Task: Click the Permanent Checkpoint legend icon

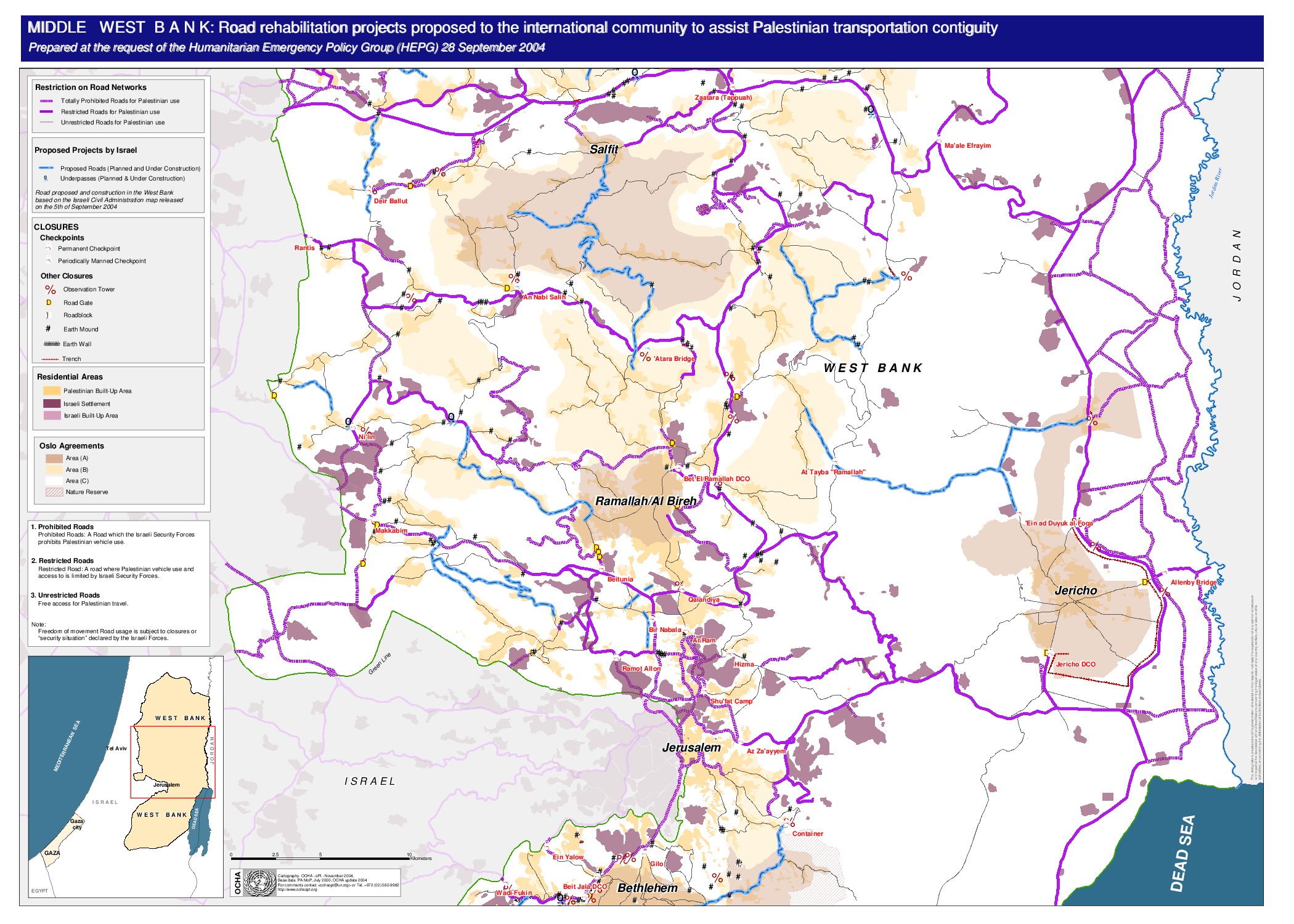Action: point(48,248)
